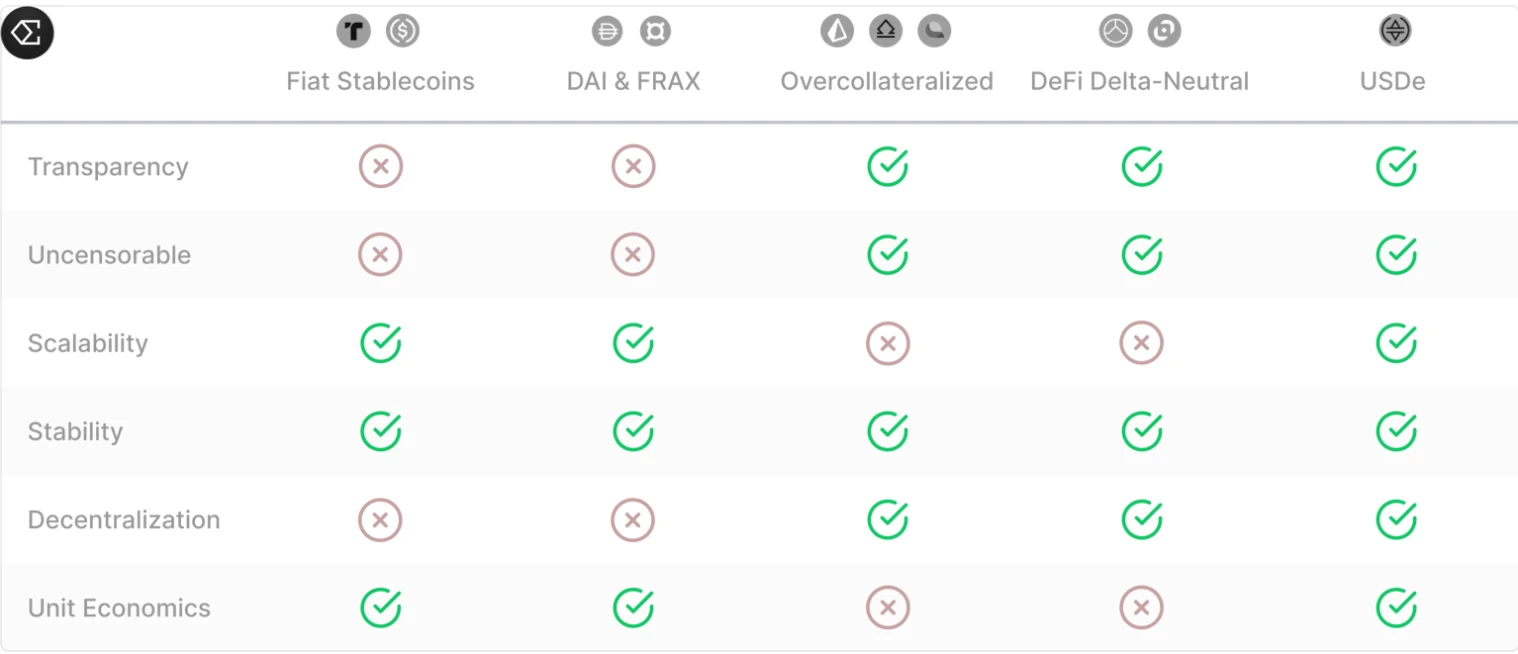This screenshot has height=654, width=1518.
Task: Click the USDe coin icon
Action: click(1394, 32)
